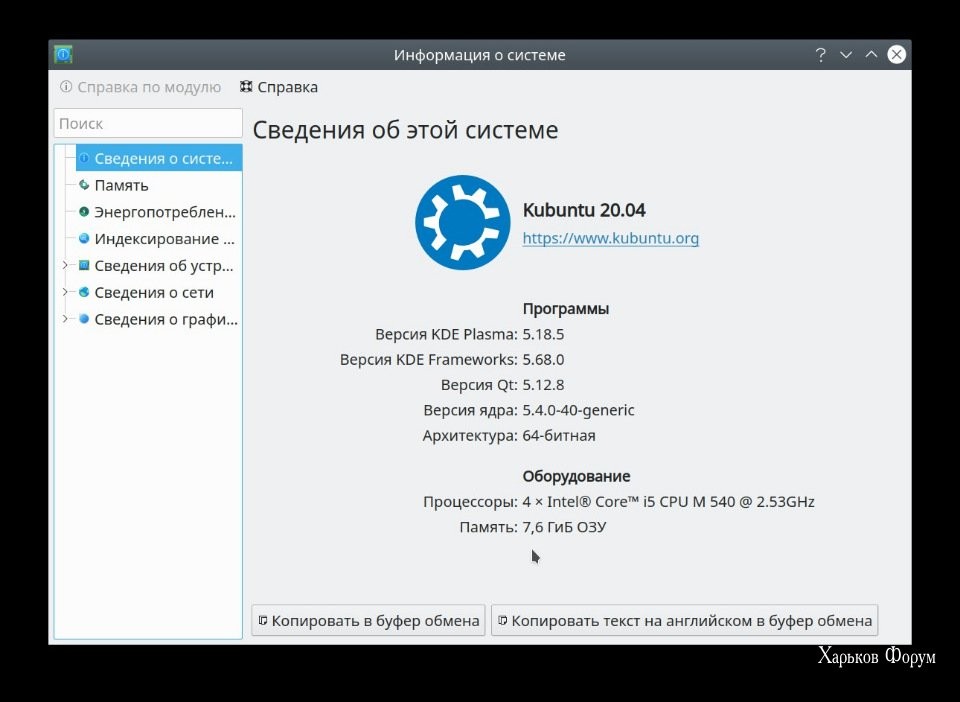Click the Сведения о графи... icon

(x=84, y=319)
